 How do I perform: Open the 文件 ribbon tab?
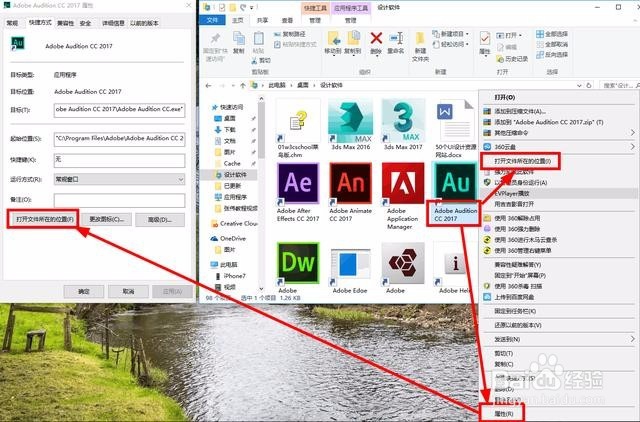[x=212, y=20]
